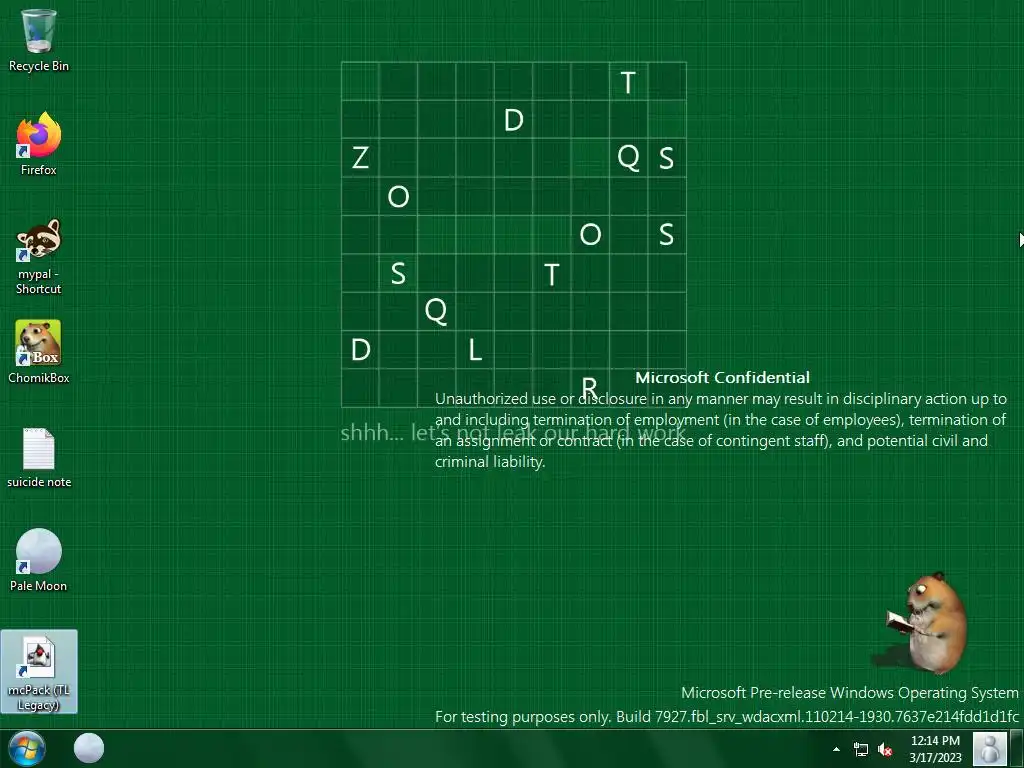Click the build 7927 watermark text
Screen dimensions: 1024x768
point(726,716)
